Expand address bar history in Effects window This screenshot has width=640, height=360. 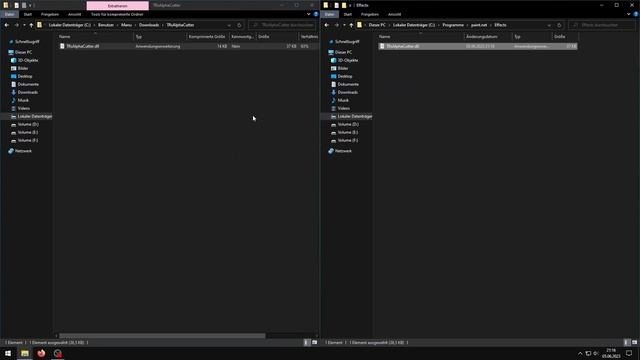coord(549,25)
